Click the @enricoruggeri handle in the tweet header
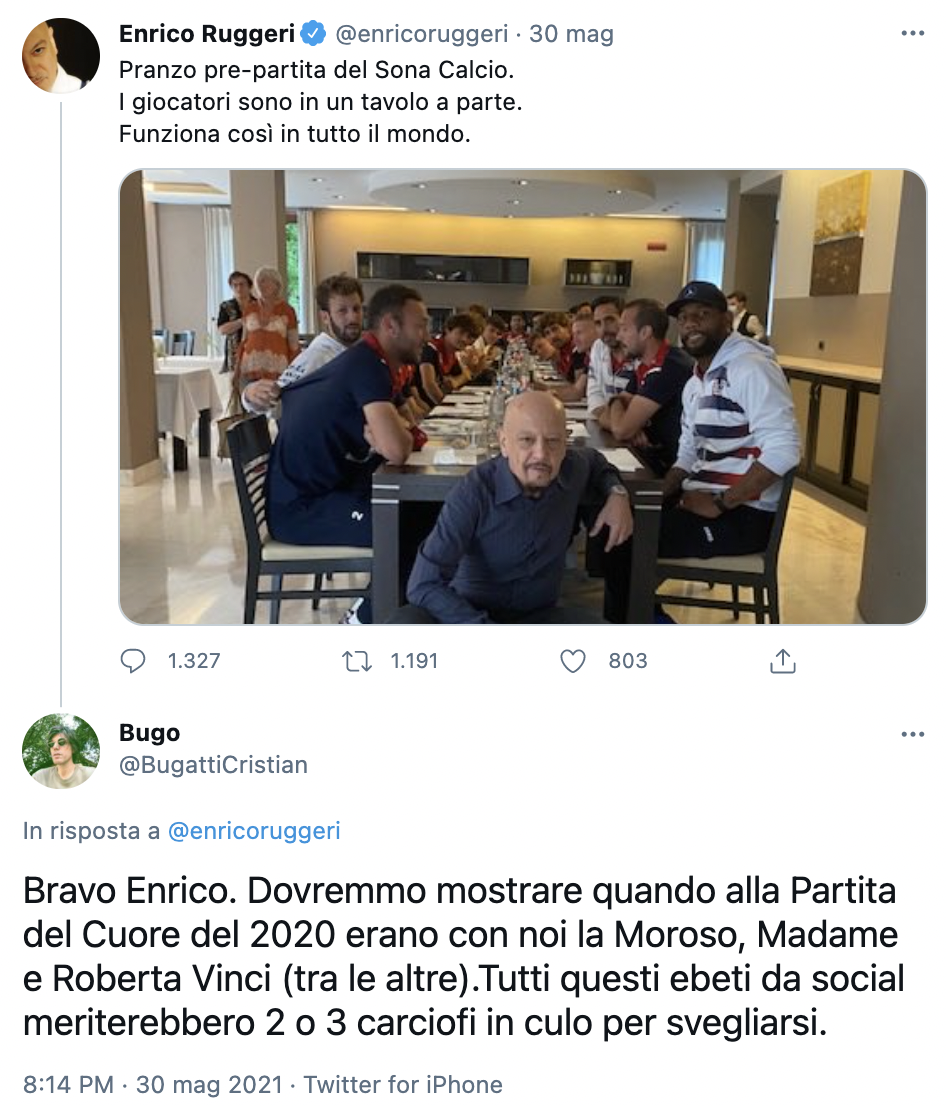The height and width of the screenshot is (1106, 946). (x=421, y=34)
